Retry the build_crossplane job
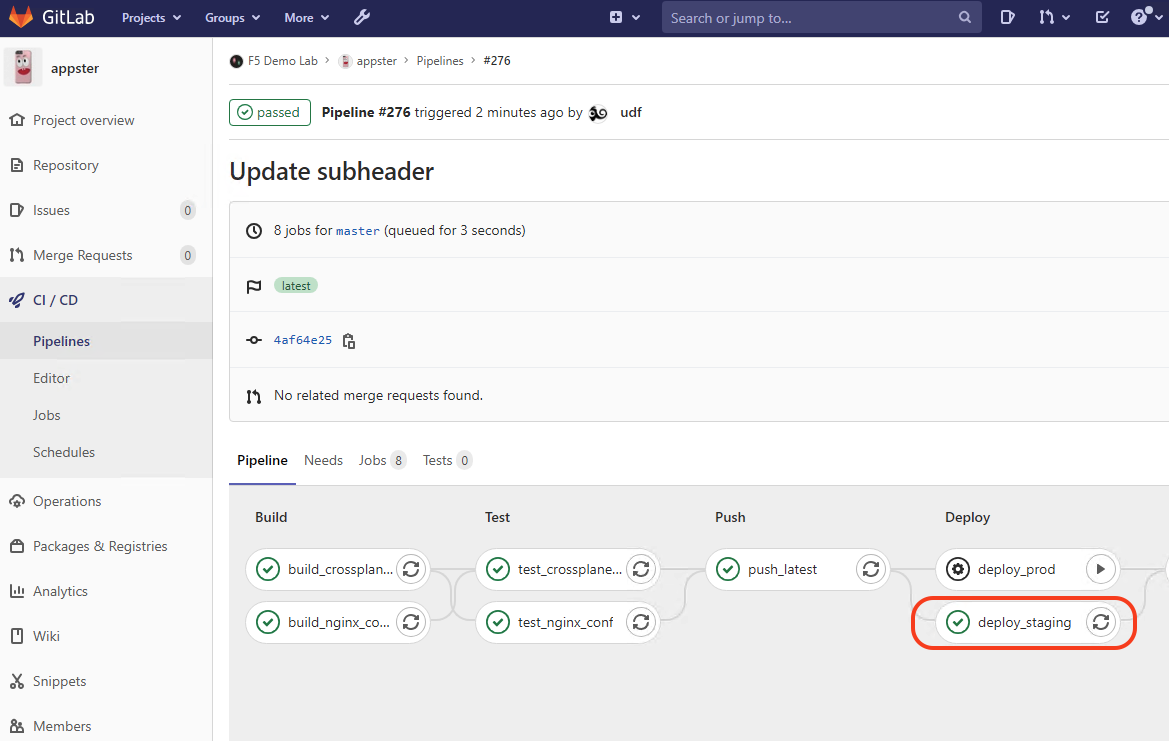1169x741 pixels. coord(411,569)
